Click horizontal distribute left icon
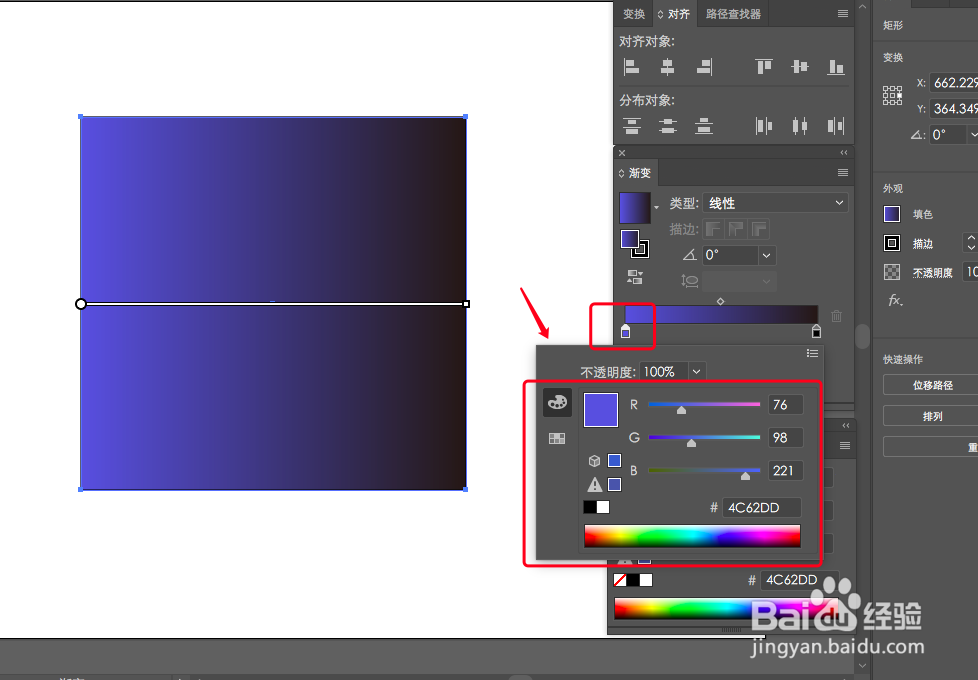The width and height of the screenshot is (978, 680). pyautogui.click(x=763, y=126)
